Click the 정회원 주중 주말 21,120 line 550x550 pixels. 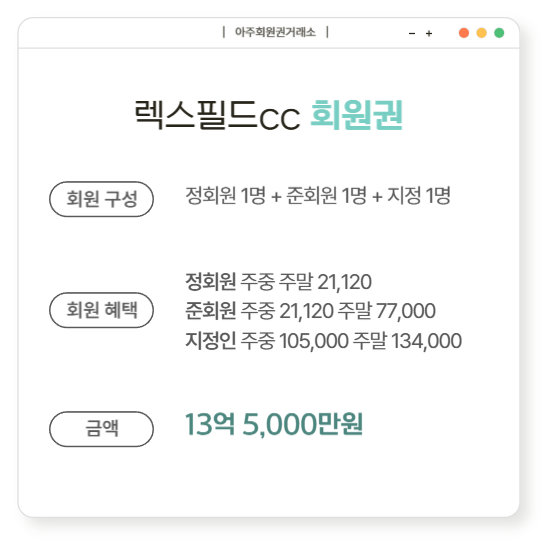278,281
